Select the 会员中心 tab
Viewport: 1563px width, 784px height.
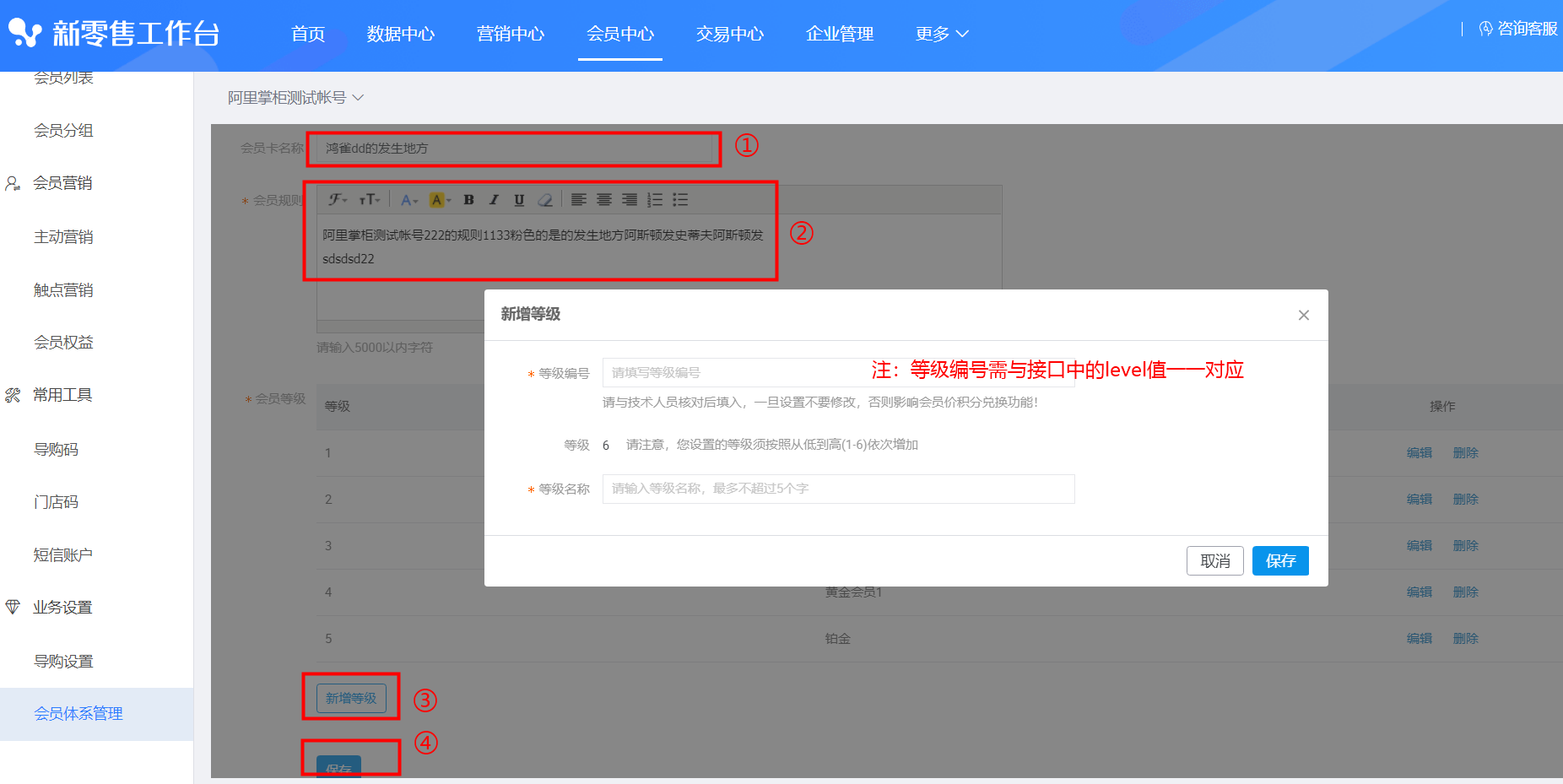click(620, 34)
